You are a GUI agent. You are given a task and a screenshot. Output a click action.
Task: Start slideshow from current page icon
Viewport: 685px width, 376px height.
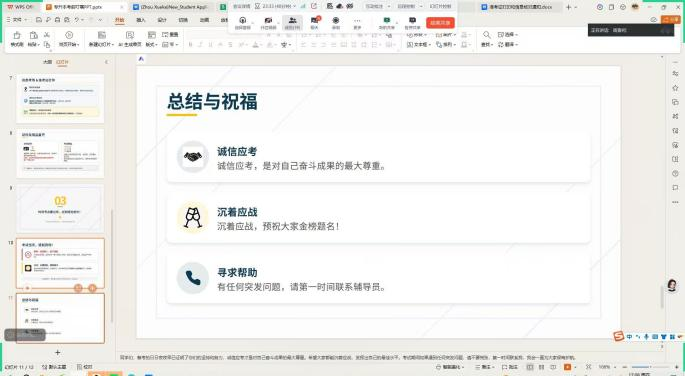(69, 35)
